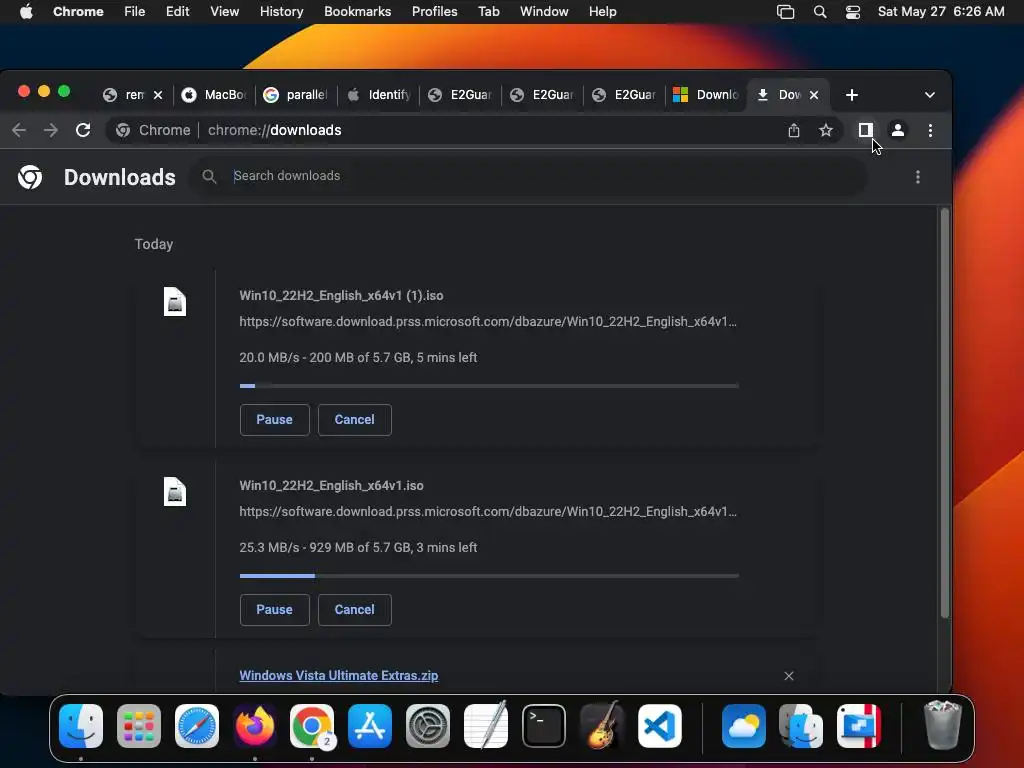Open Spotlight search in menu bar

pyautogui.click(x=820, y=12)
